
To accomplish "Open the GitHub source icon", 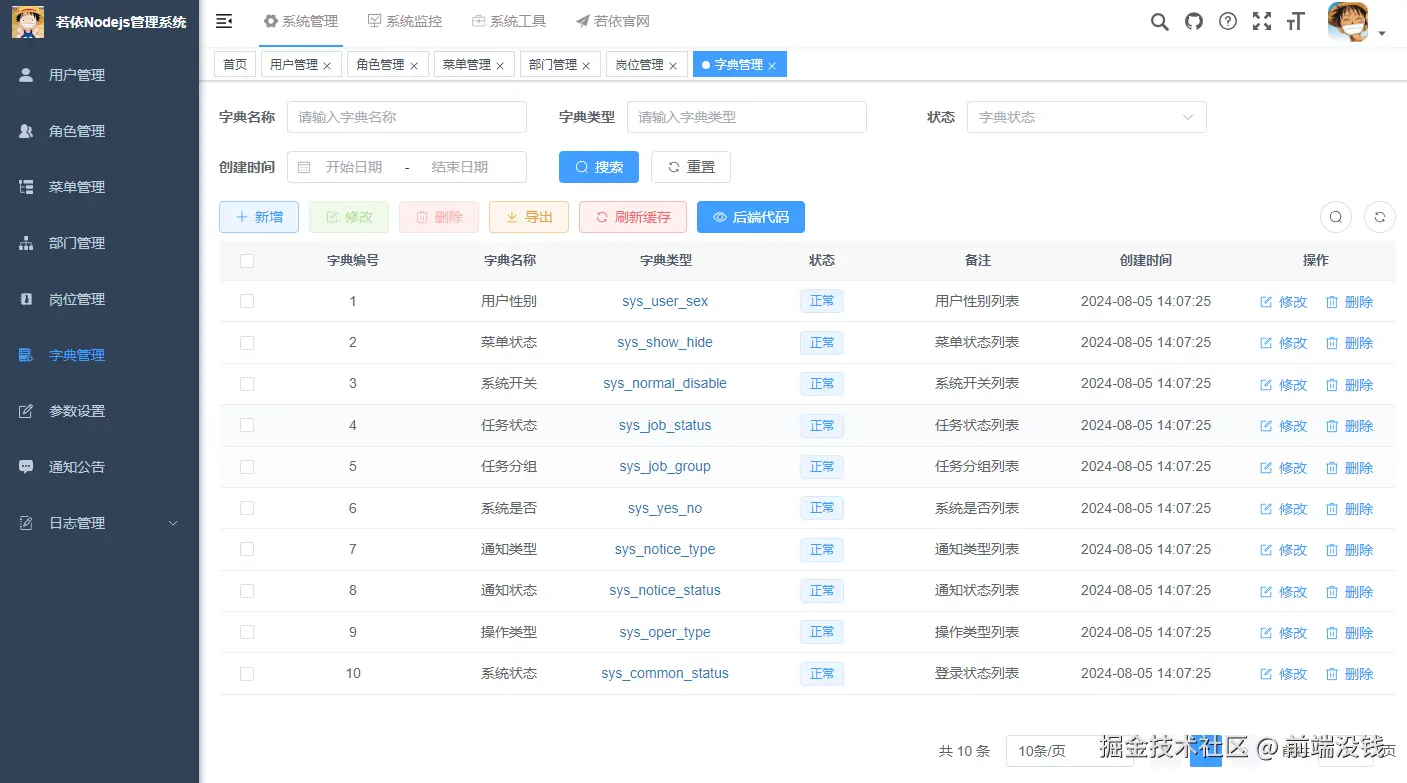I will [1194, 22].
